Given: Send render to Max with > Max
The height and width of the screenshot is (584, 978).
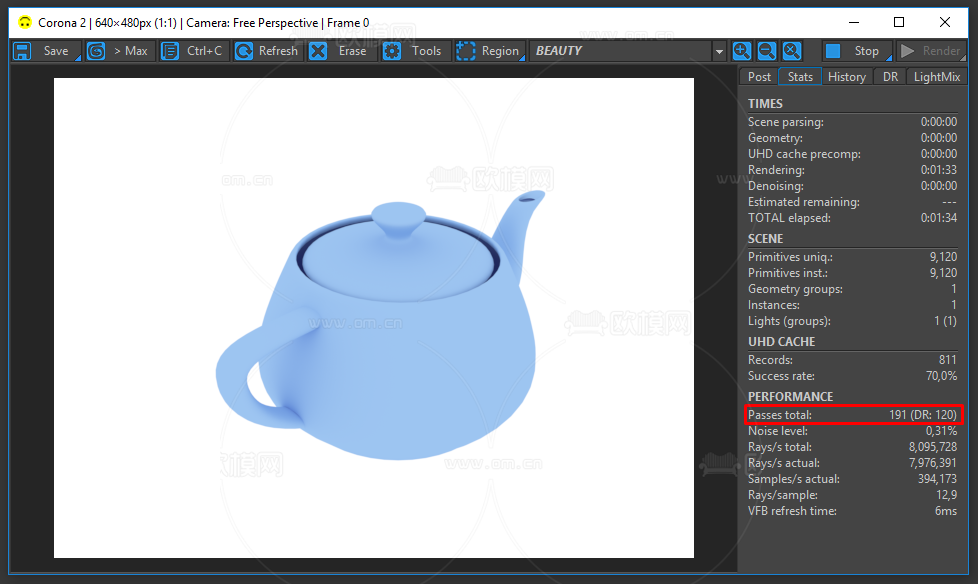Looking at the screenshot, I should [x=118, y=51].
